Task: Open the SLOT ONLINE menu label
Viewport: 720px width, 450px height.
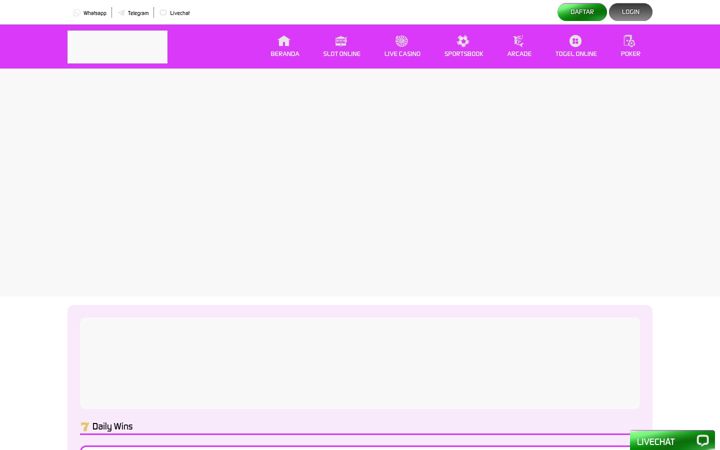Action: (342, 54)
